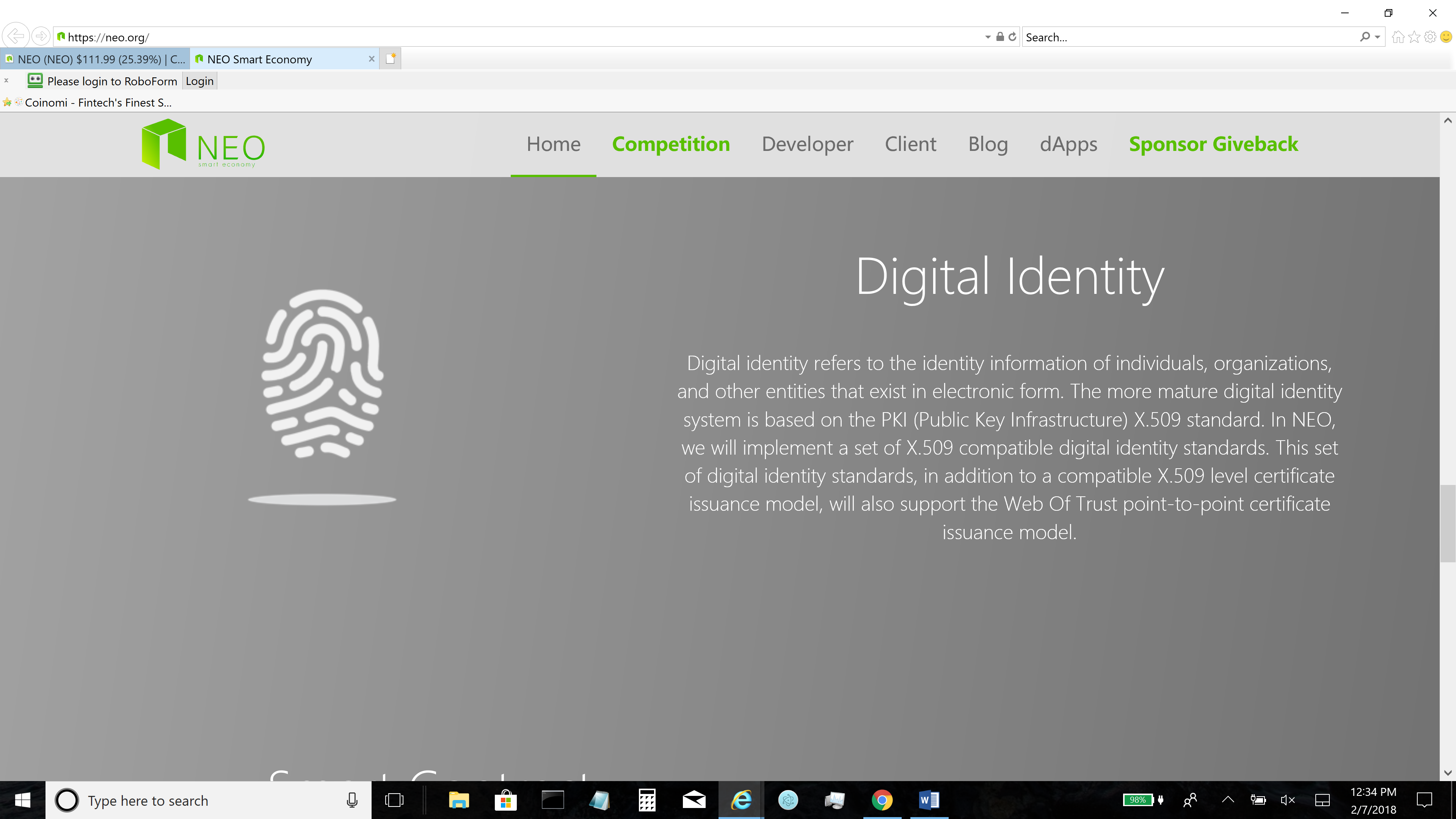The width and height of the screenshot is (1456, 819).
Task: Launch Google Chrome from the taskbar
Action: 882,800
